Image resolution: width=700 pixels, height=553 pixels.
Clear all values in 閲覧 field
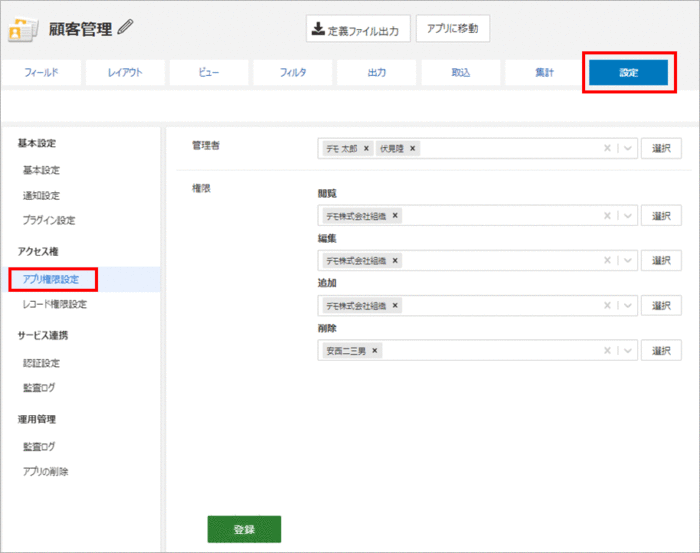607,216
